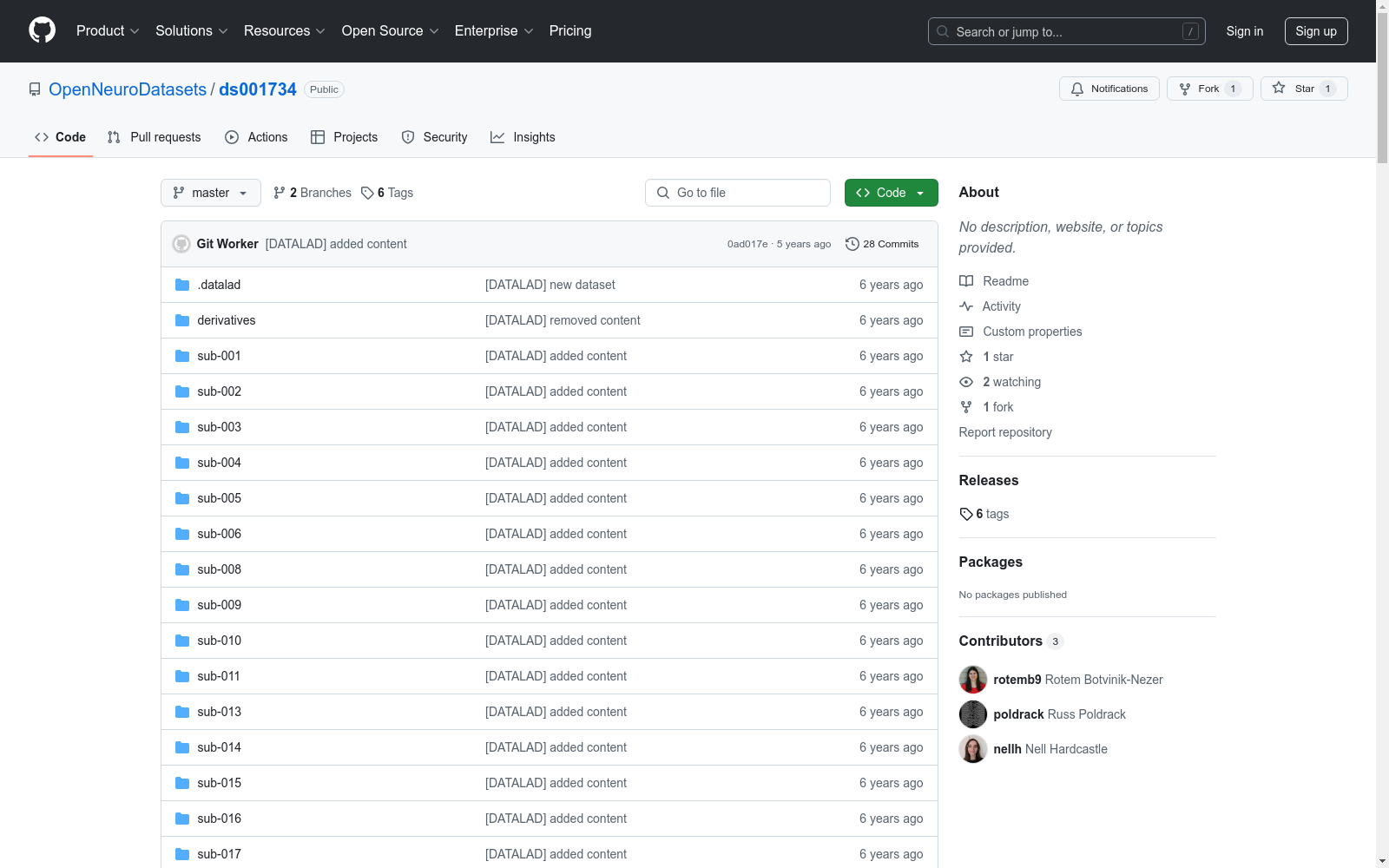Click the commits history clock icon

(852, 244)
